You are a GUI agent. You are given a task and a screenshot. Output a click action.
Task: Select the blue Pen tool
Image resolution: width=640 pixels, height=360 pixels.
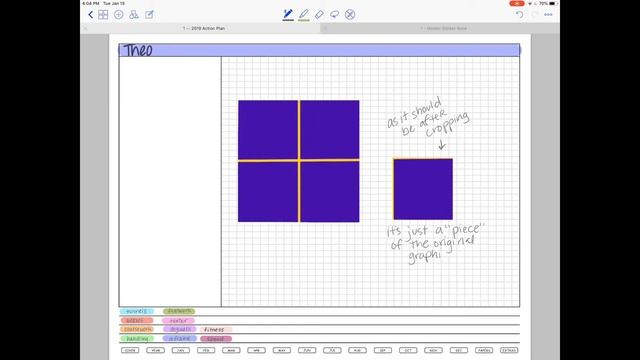pyautogui.click(x=288, y=15)
